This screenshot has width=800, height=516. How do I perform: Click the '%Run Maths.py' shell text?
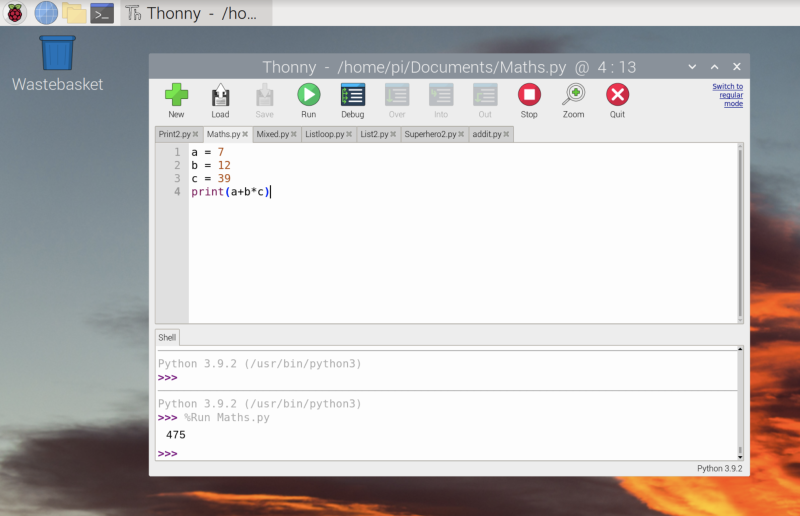pyautogui.click(x=227, y=417)
